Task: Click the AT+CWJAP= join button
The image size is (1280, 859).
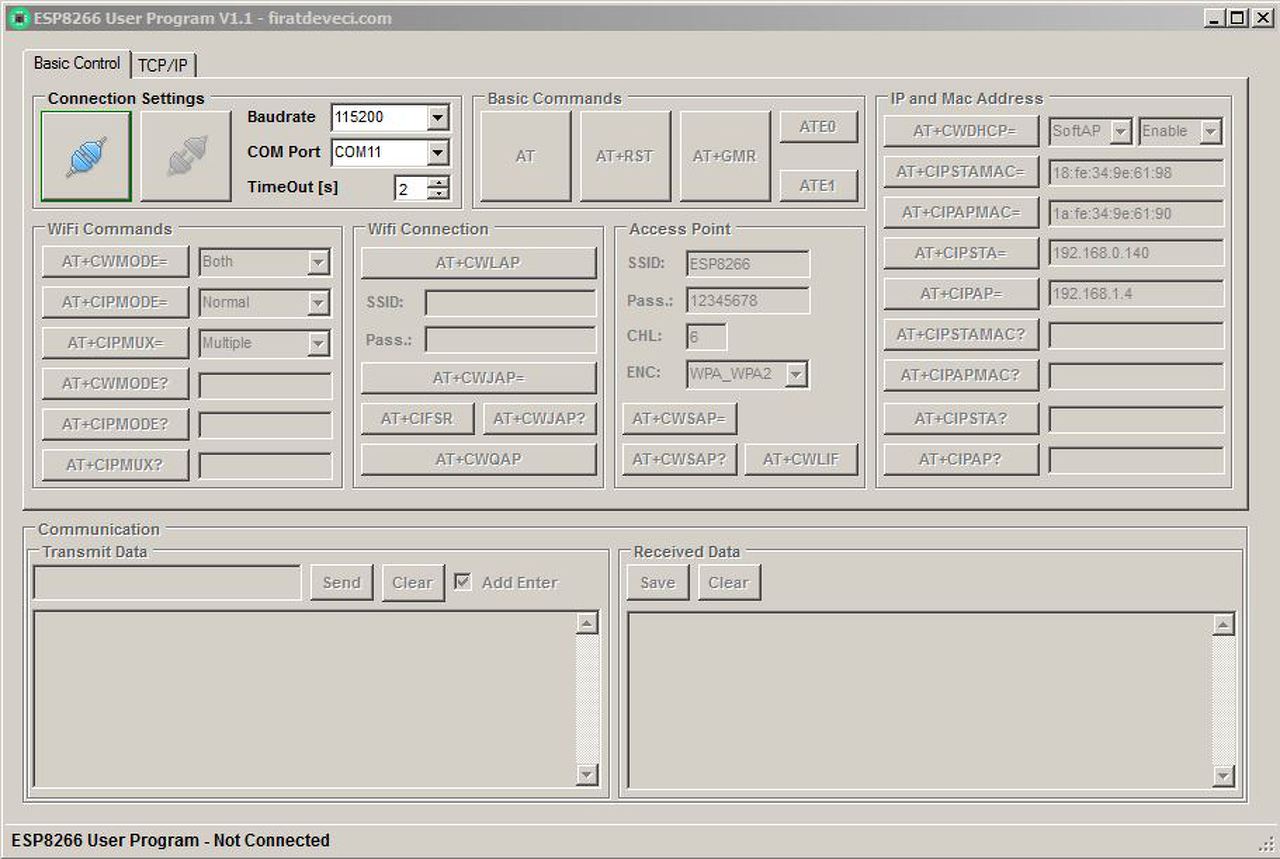Action: [x=479, y=378]
